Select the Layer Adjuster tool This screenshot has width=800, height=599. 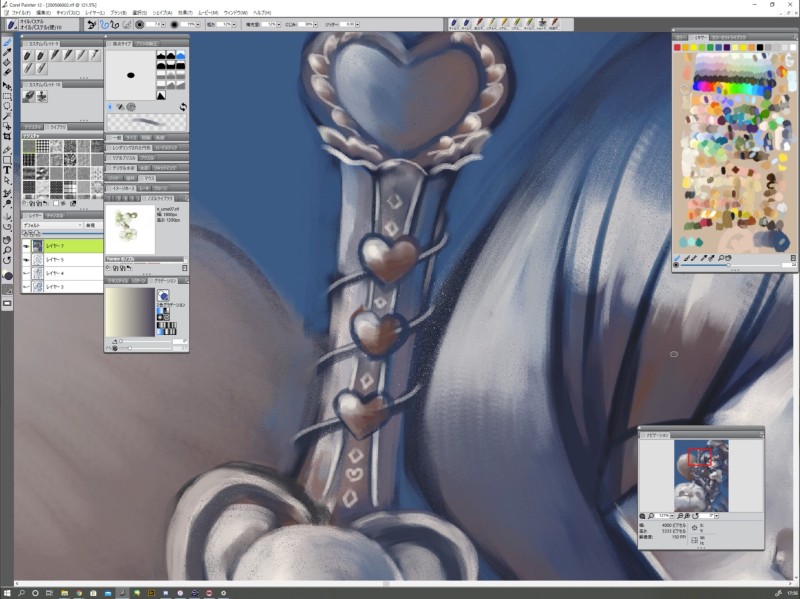[7, 86]
